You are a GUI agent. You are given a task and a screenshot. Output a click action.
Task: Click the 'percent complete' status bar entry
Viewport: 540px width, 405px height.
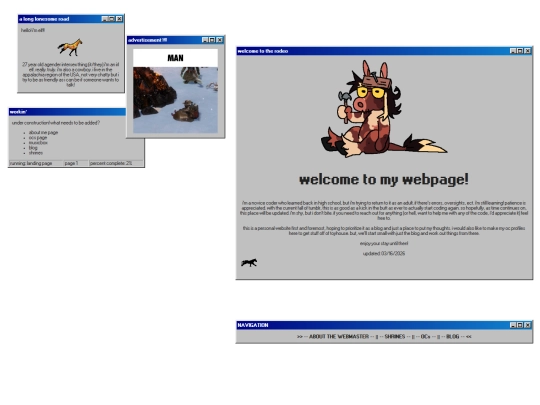click(116, 163)
